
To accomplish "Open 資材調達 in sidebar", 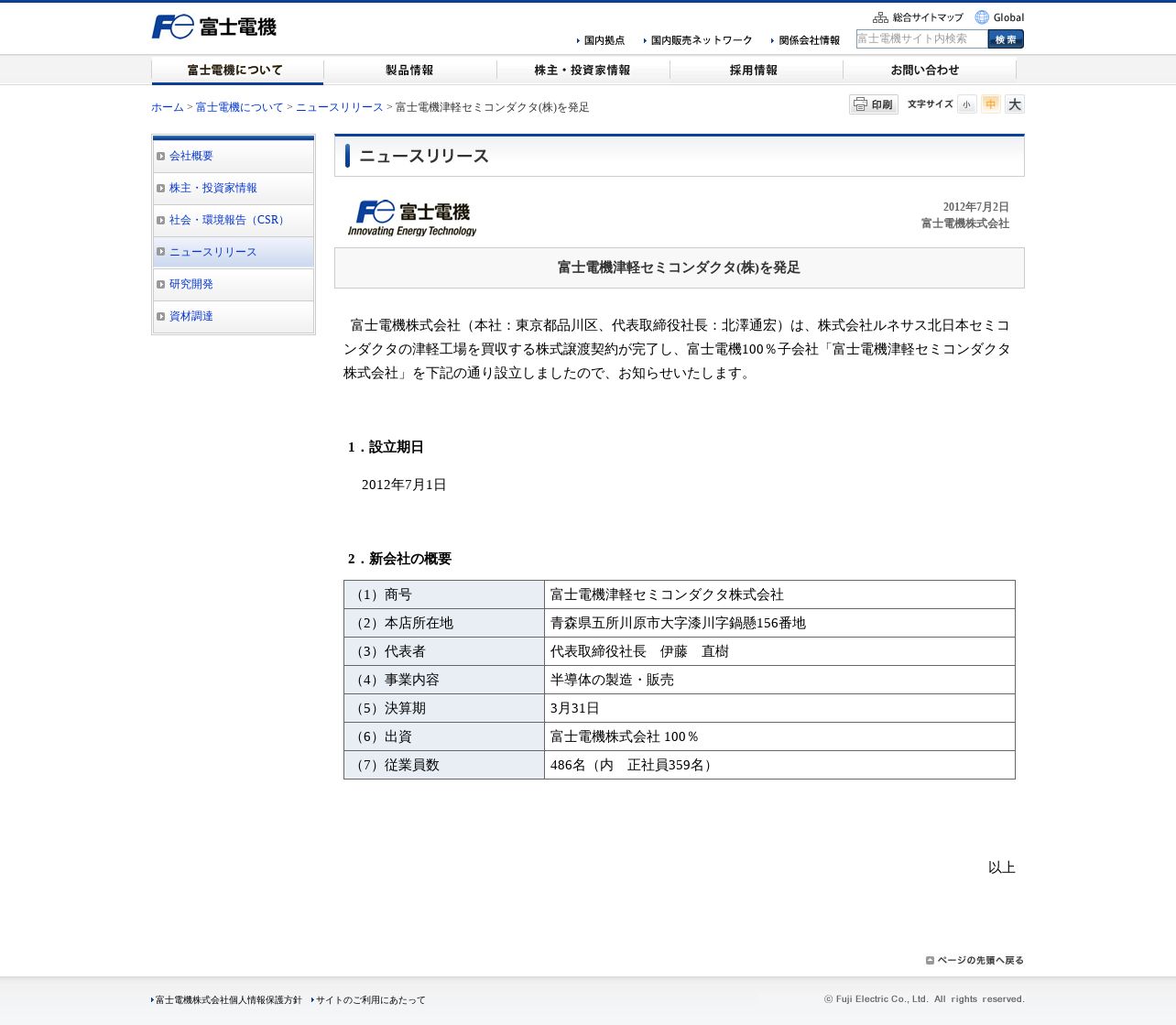I will point(234,317).
